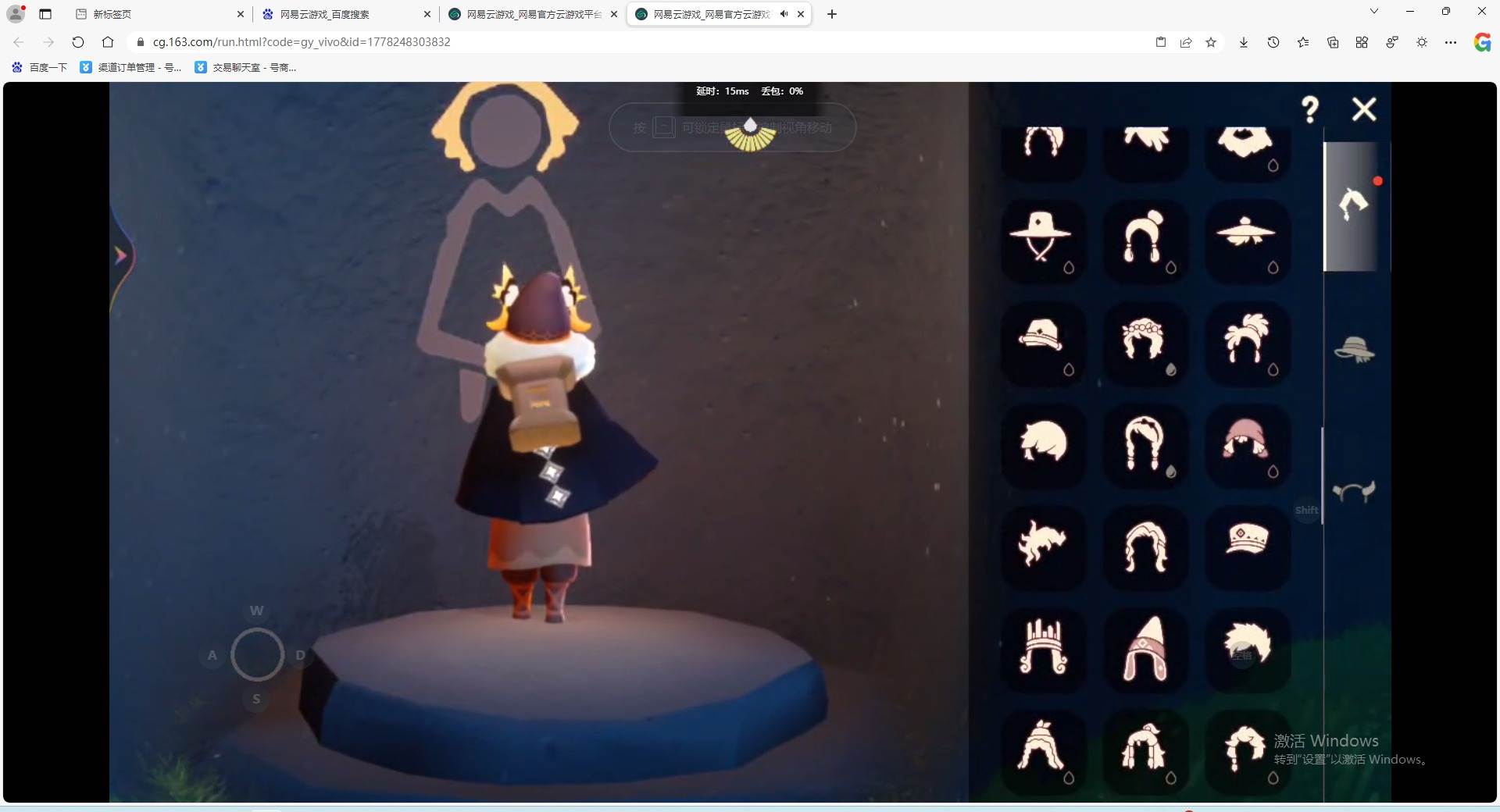Pick the flat-top cap with diamond emblem

pos(1247,548)
